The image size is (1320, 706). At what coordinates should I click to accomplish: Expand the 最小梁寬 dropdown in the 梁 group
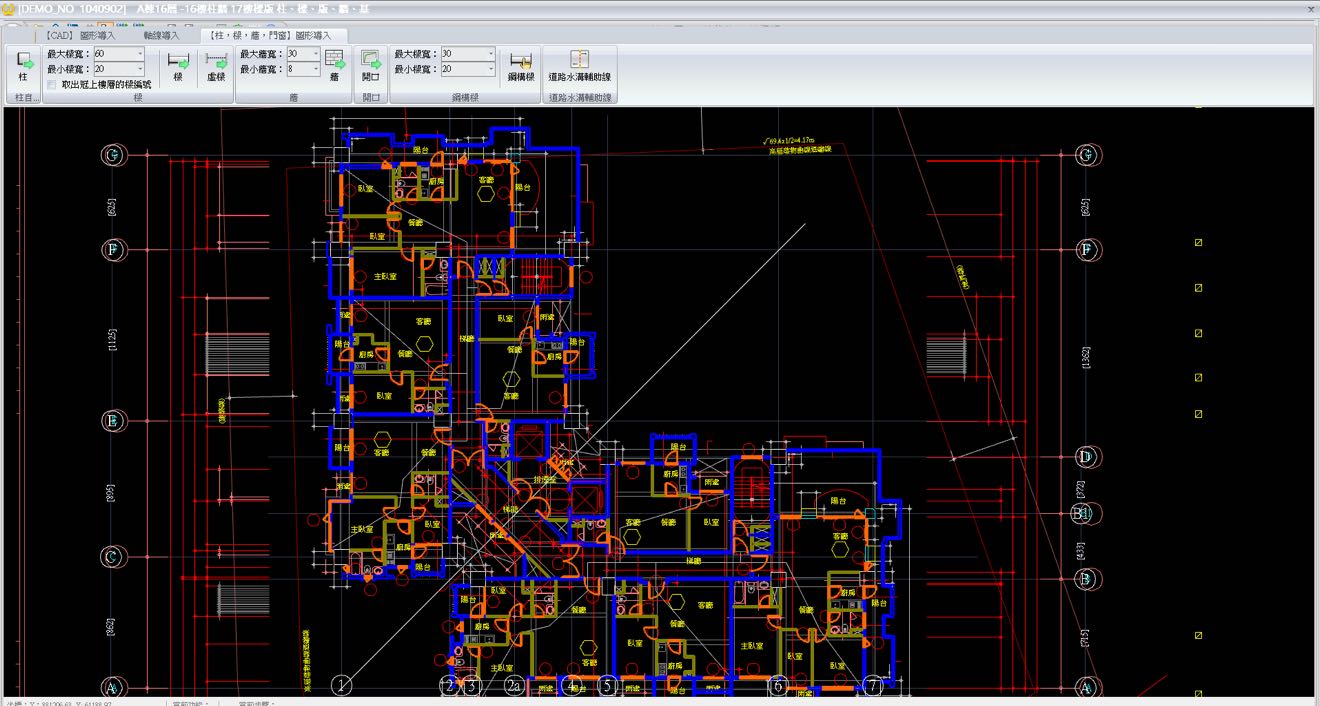click(x=139, y=70)
